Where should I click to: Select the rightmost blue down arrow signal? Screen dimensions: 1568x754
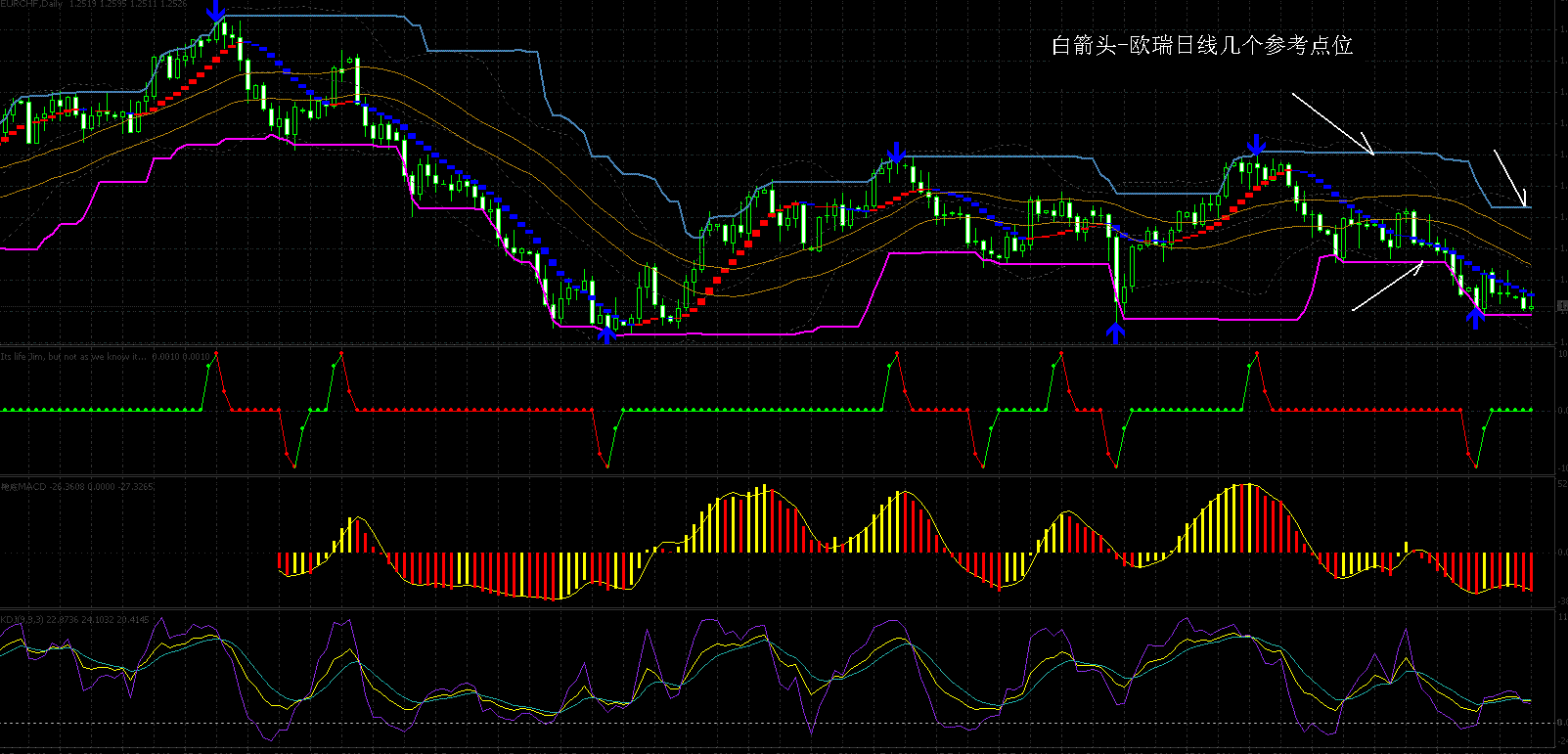1257,145
